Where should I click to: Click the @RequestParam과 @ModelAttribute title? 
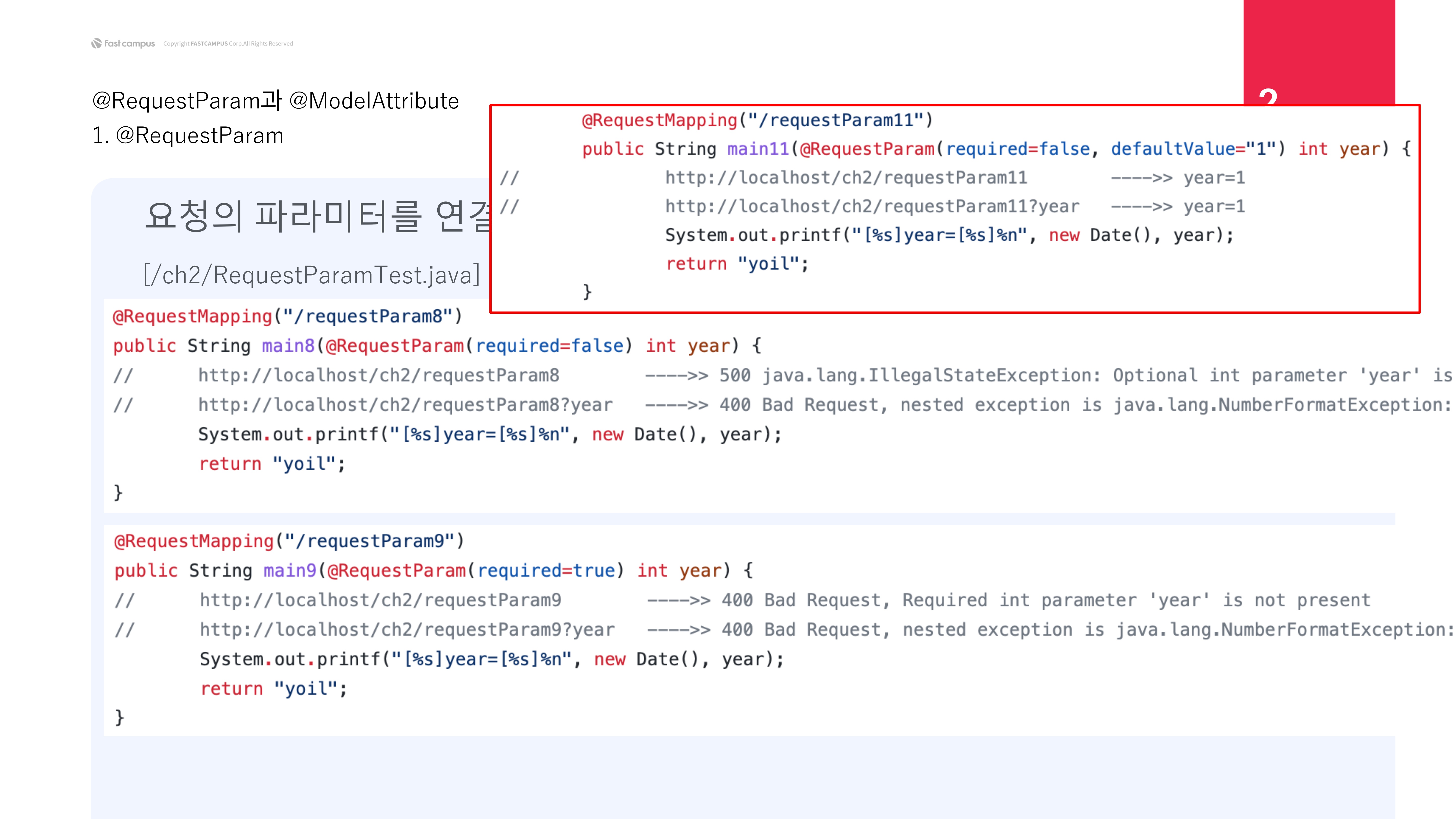pos(275,101)
